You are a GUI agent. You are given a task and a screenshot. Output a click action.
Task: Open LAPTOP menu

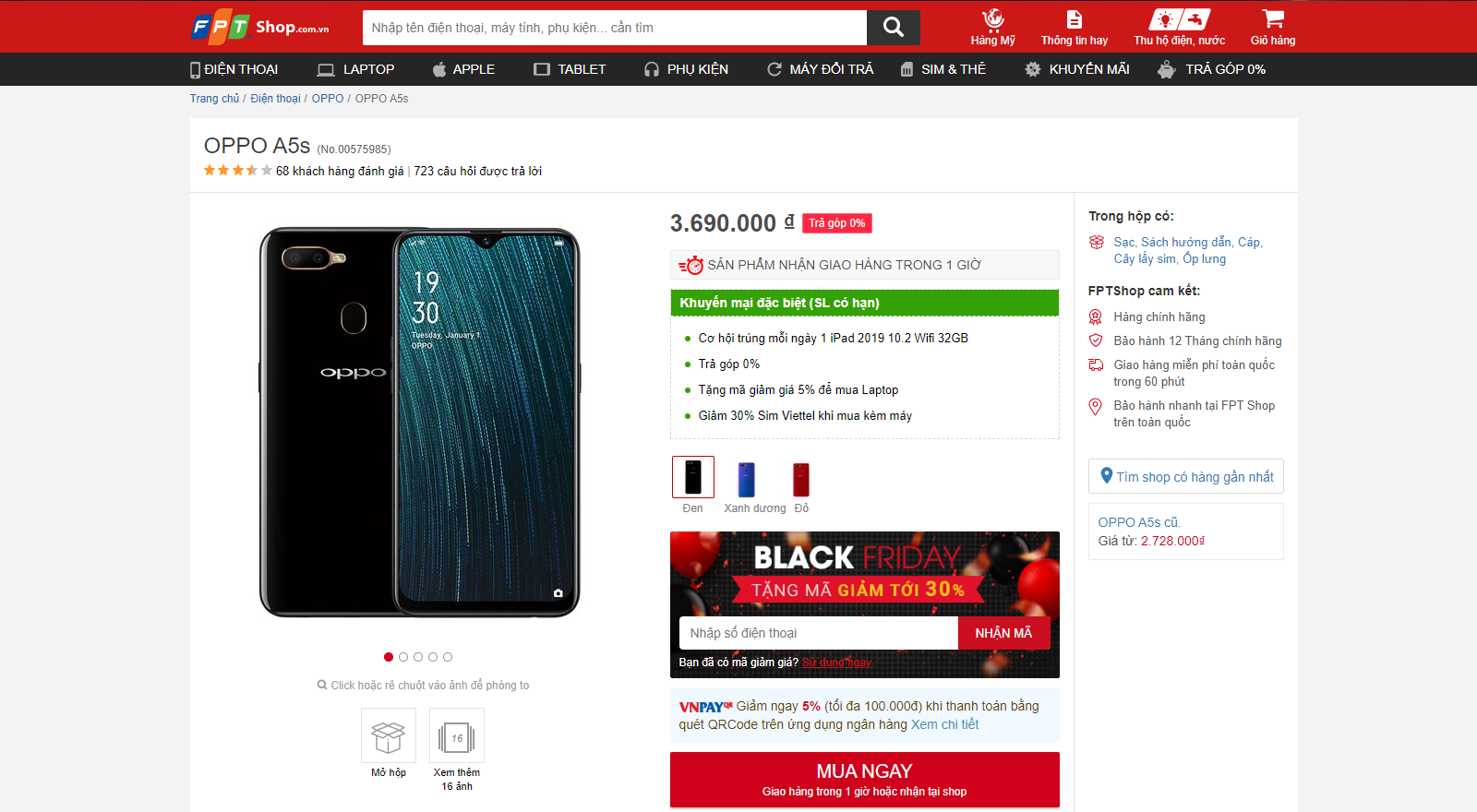coord(355,69)
